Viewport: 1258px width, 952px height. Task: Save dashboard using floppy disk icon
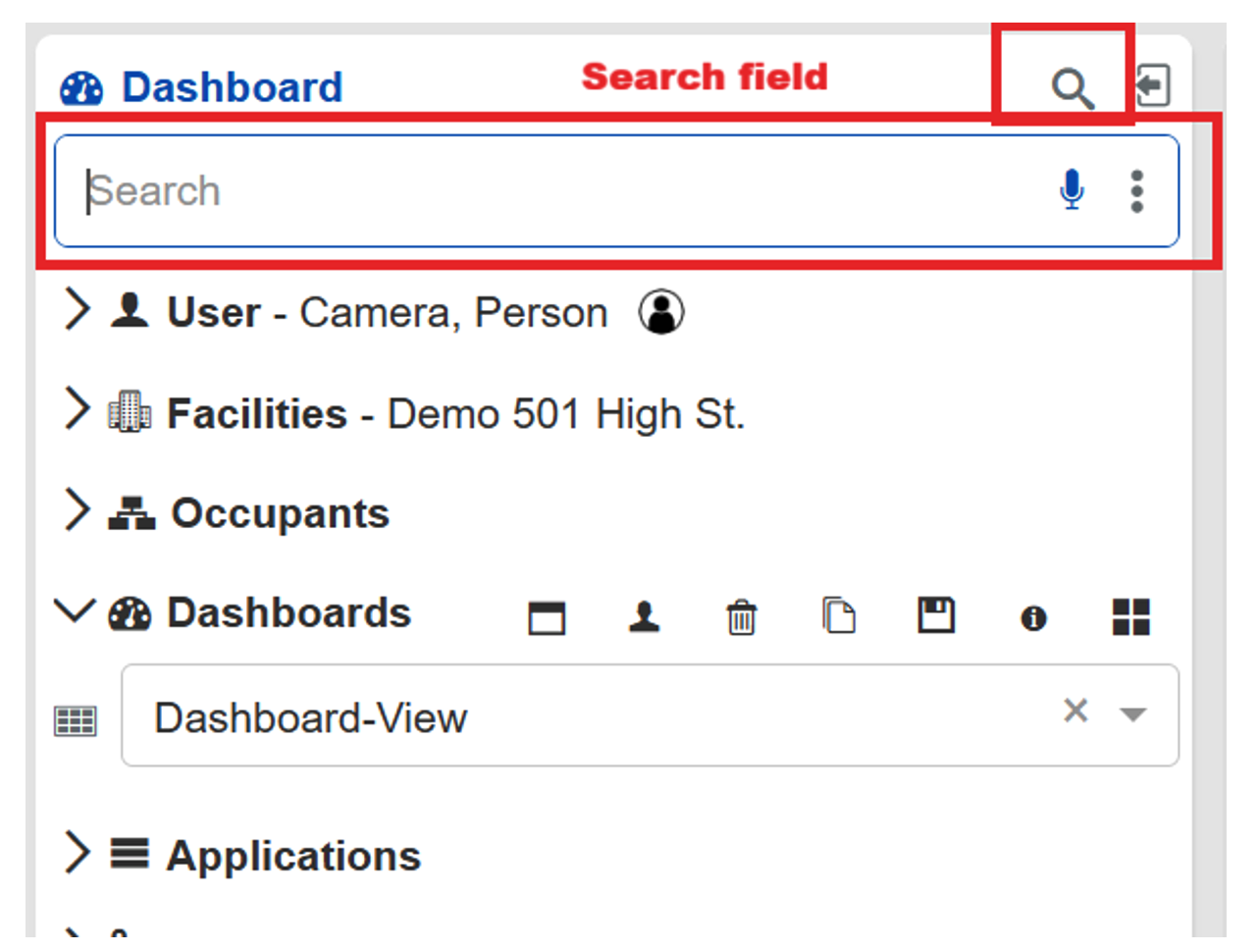point(935,615)
